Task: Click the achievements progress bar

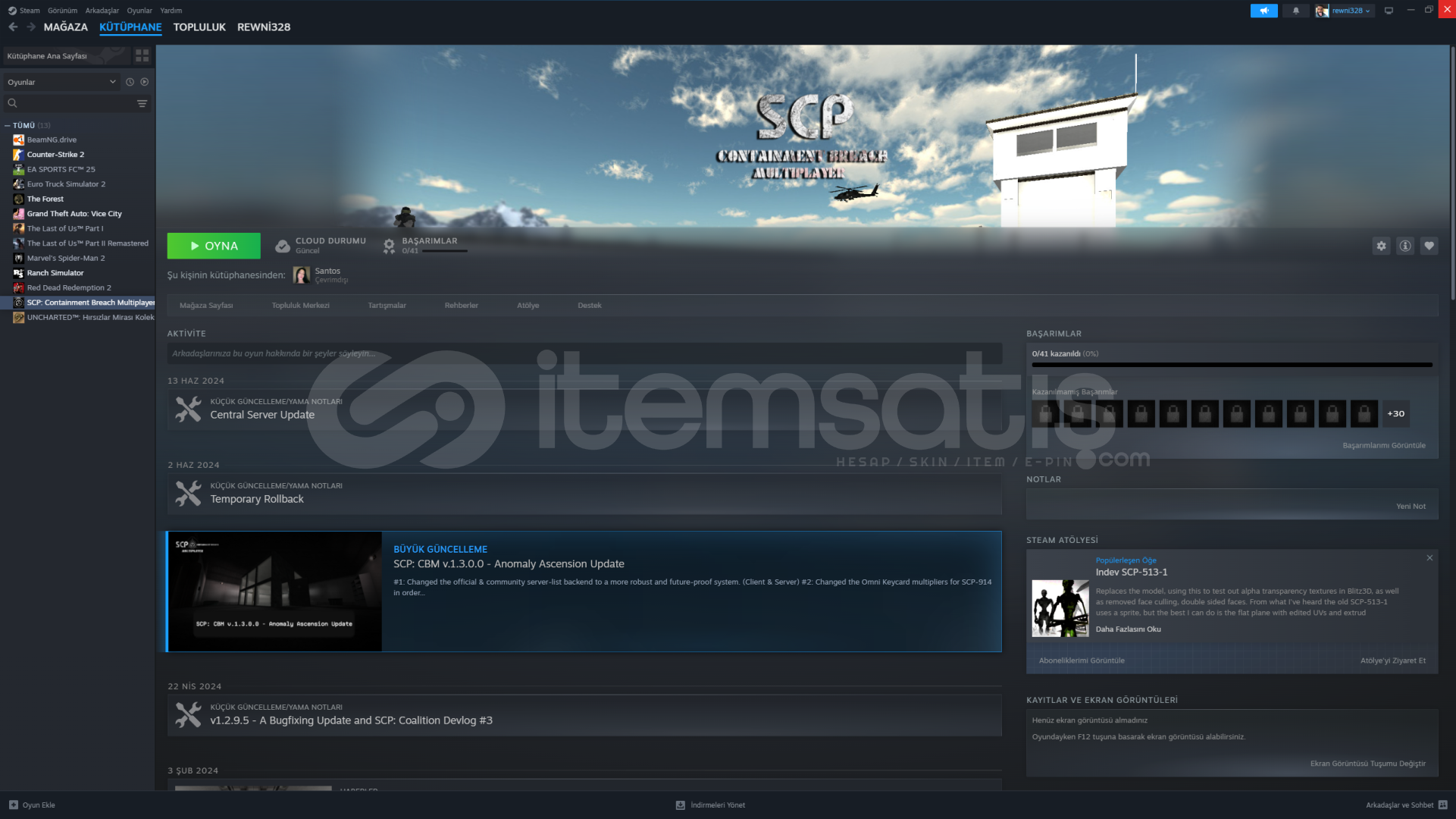Action: 1232,365
